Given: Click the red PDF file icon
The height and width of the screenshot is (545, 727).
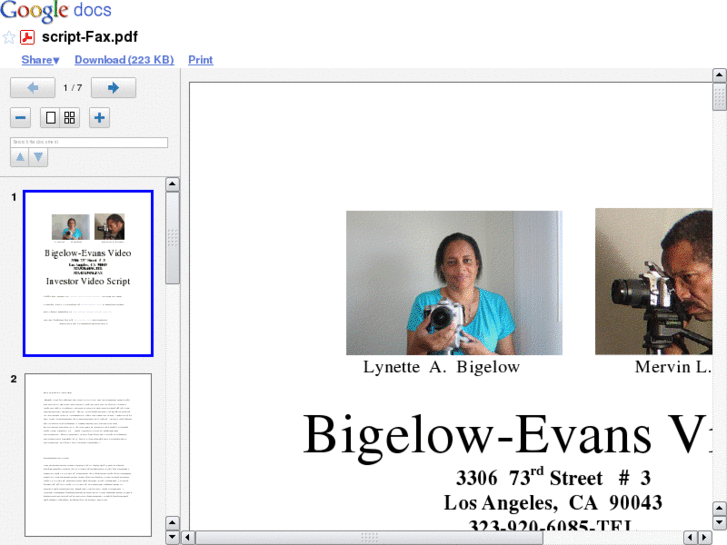Looking at the screenshot, I should pos(28,38).
